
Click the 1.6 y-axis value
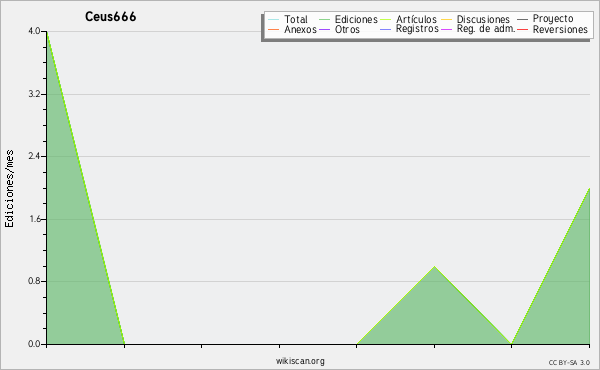[34, 219]
